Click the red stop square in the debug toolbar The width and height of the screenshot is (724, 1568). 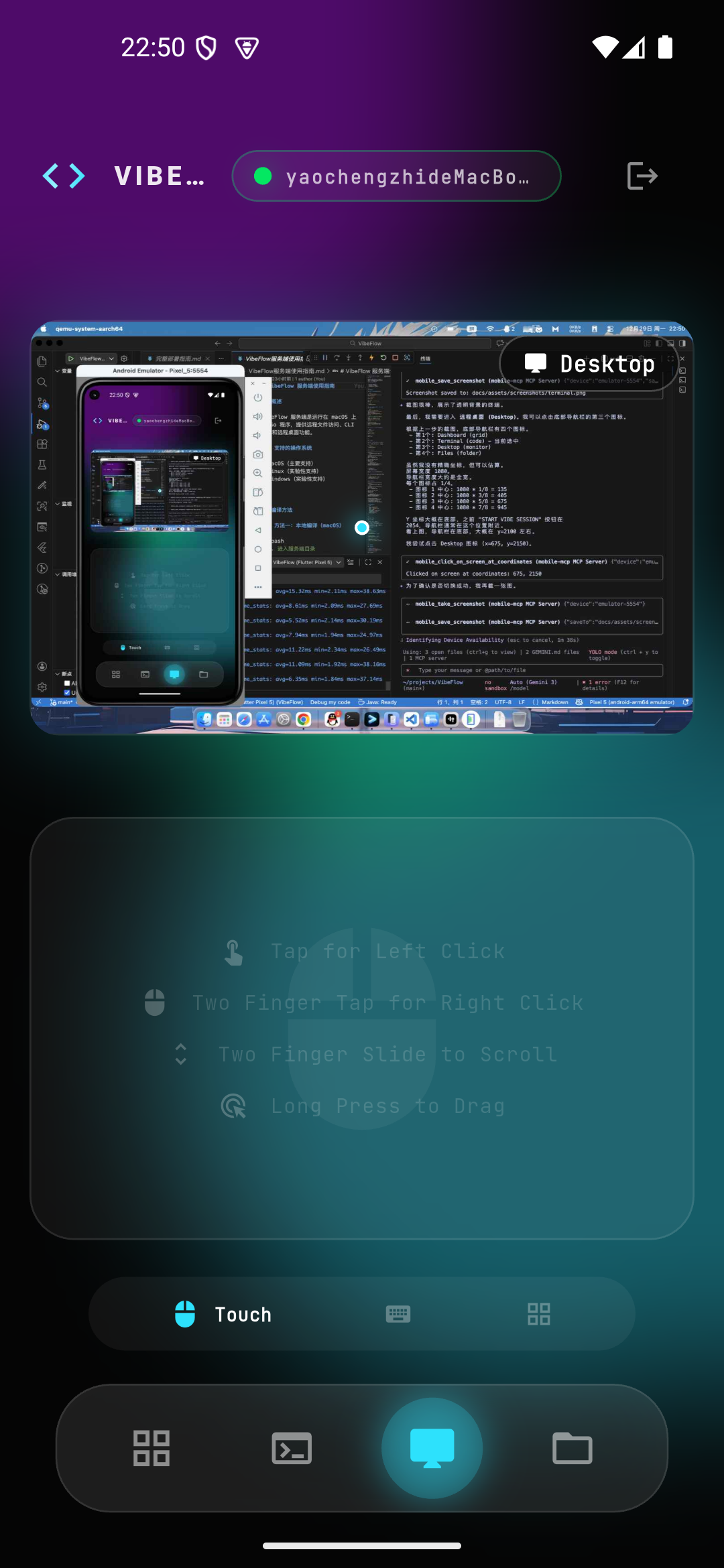click(x=395, y=358)
